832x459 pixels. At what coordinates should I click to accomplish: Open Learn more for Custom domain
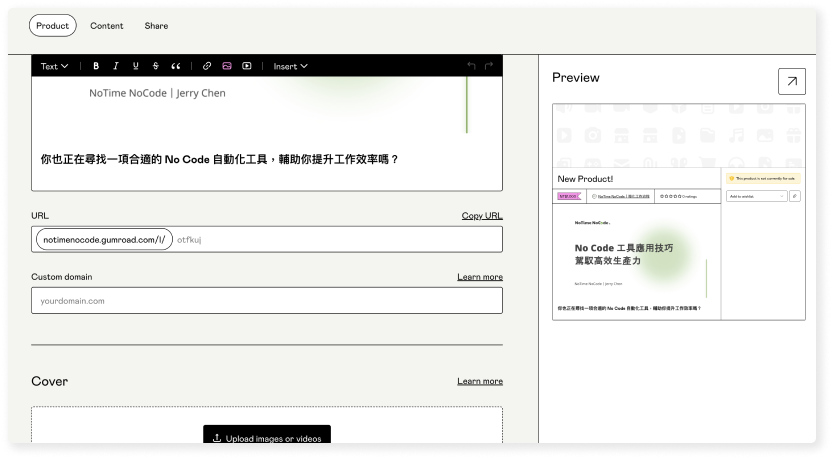coord(480,276)
